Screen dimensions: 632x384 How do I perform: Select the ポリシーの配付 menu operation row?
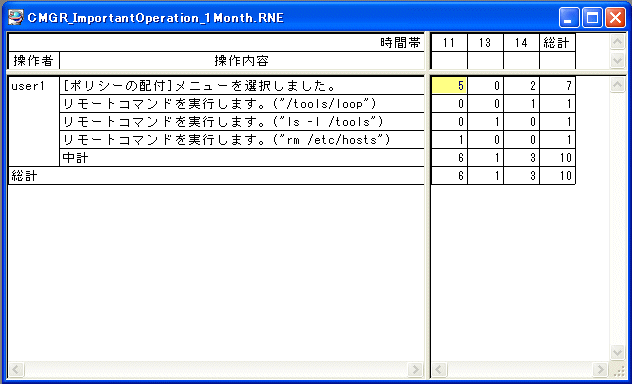tap(242, 85)
